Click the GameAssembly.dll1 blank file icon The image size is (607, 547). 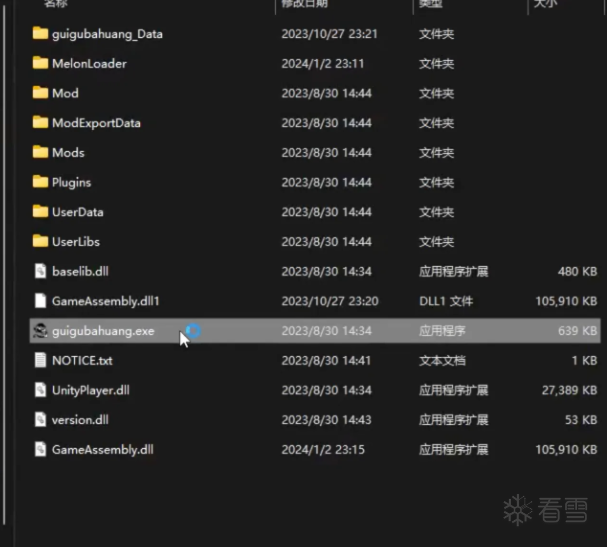[x=40, y=300]
